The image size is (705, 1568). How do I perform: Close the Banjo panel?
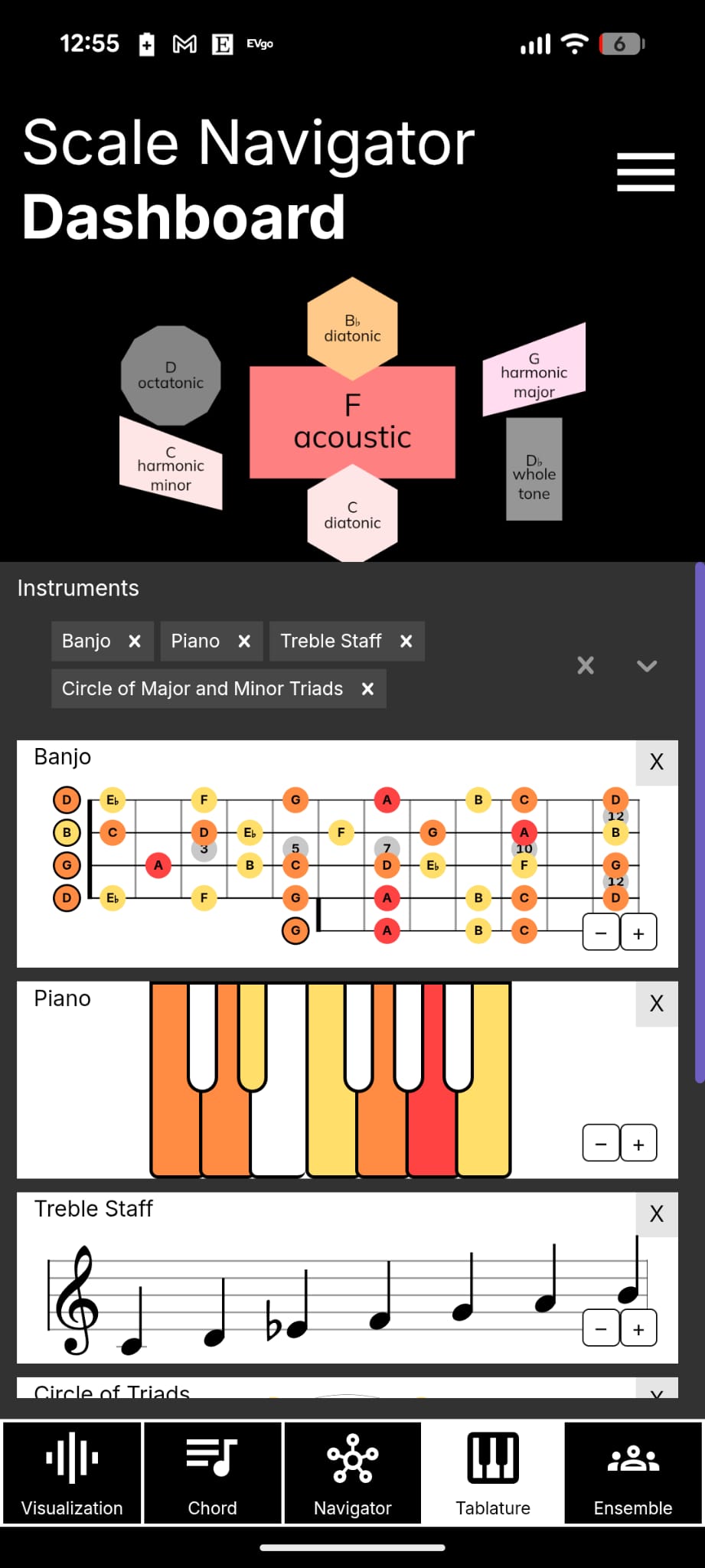(656, 761)
